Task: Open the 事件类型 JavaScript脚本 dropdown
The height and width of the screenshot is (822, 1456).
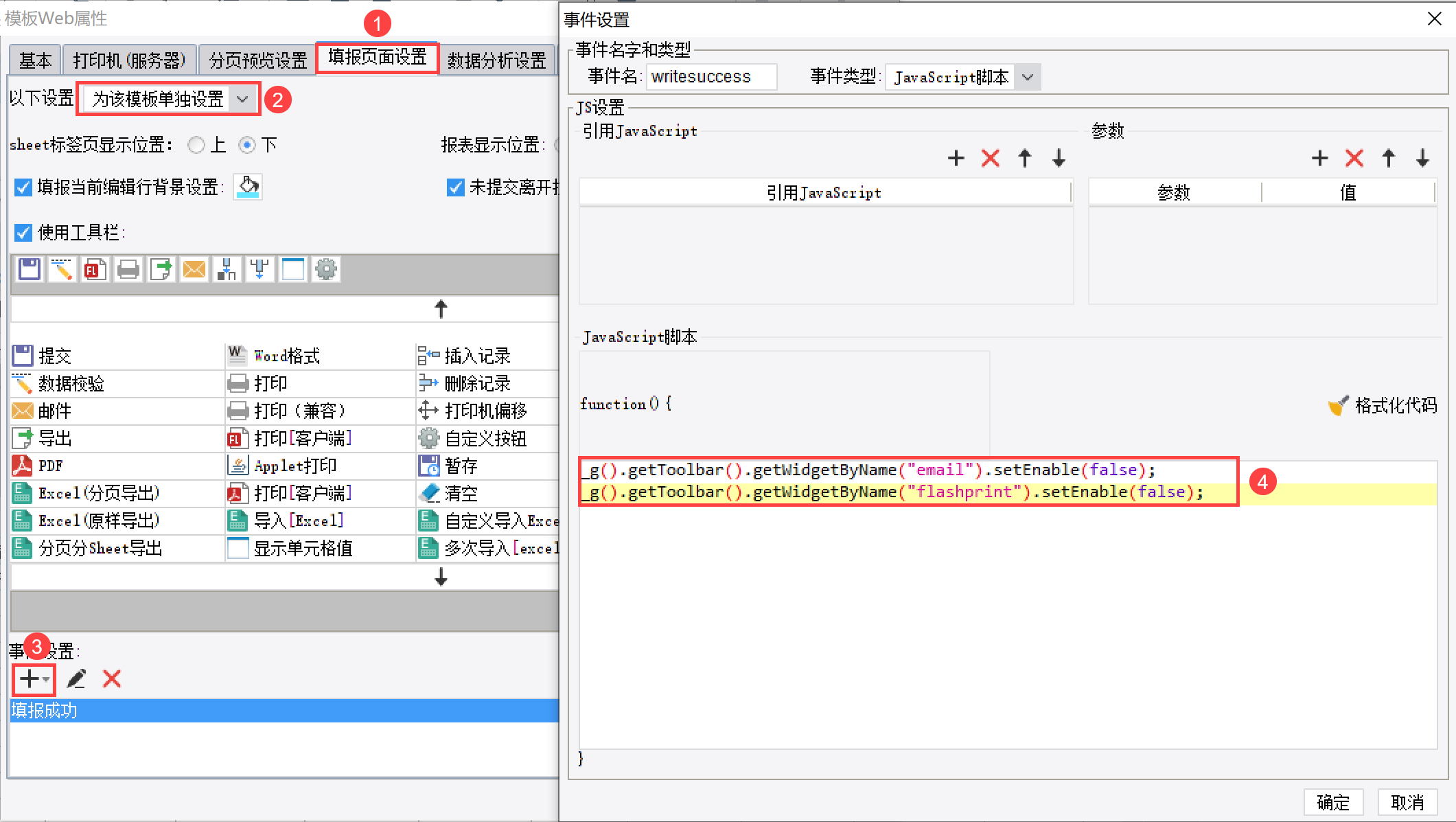Action: pyautogui.click(x=1027, y=77)
